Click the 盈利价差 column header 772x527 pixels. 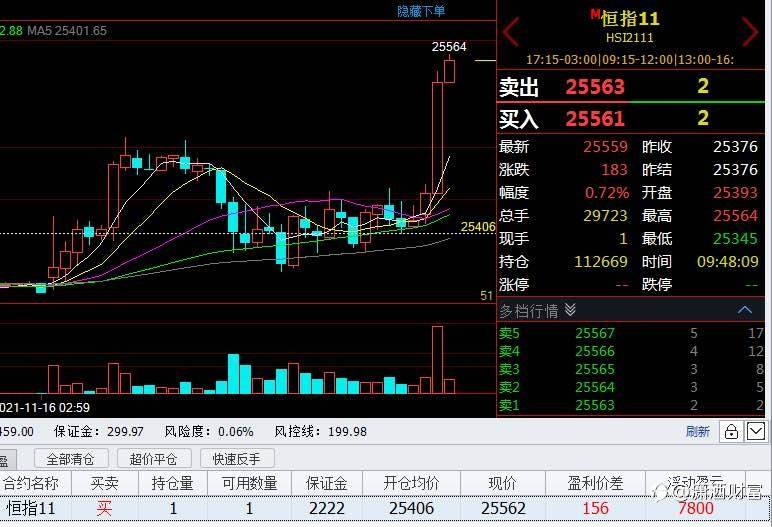pos(595,483)
